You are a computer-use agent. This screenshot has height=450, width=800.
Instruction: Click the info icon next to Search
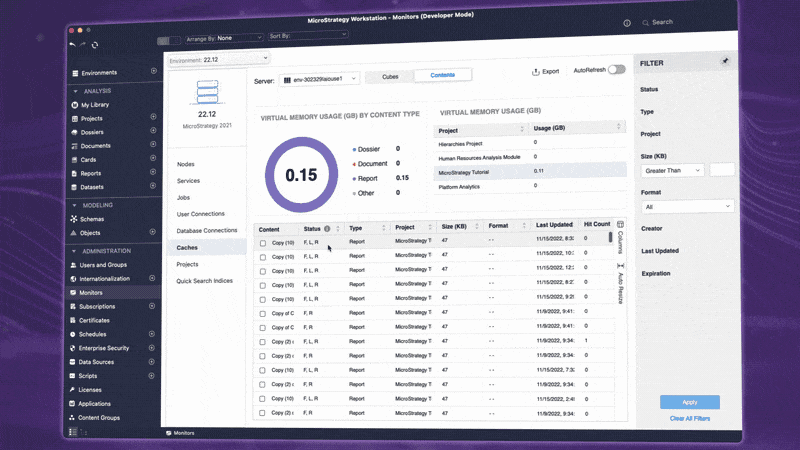[627, 22]
